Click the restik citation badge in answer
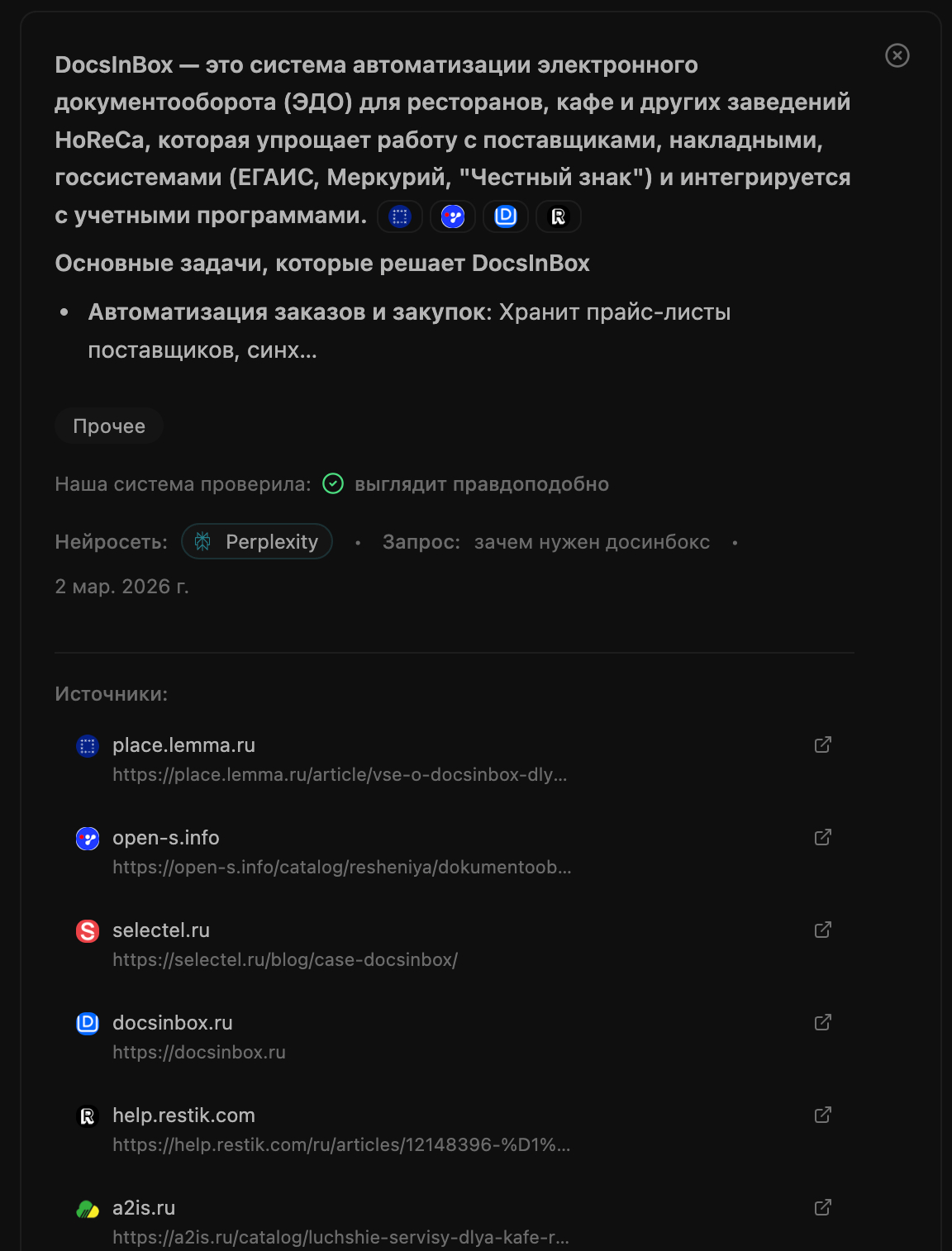The image size is (952, 1251). click(x=559, y=216)
